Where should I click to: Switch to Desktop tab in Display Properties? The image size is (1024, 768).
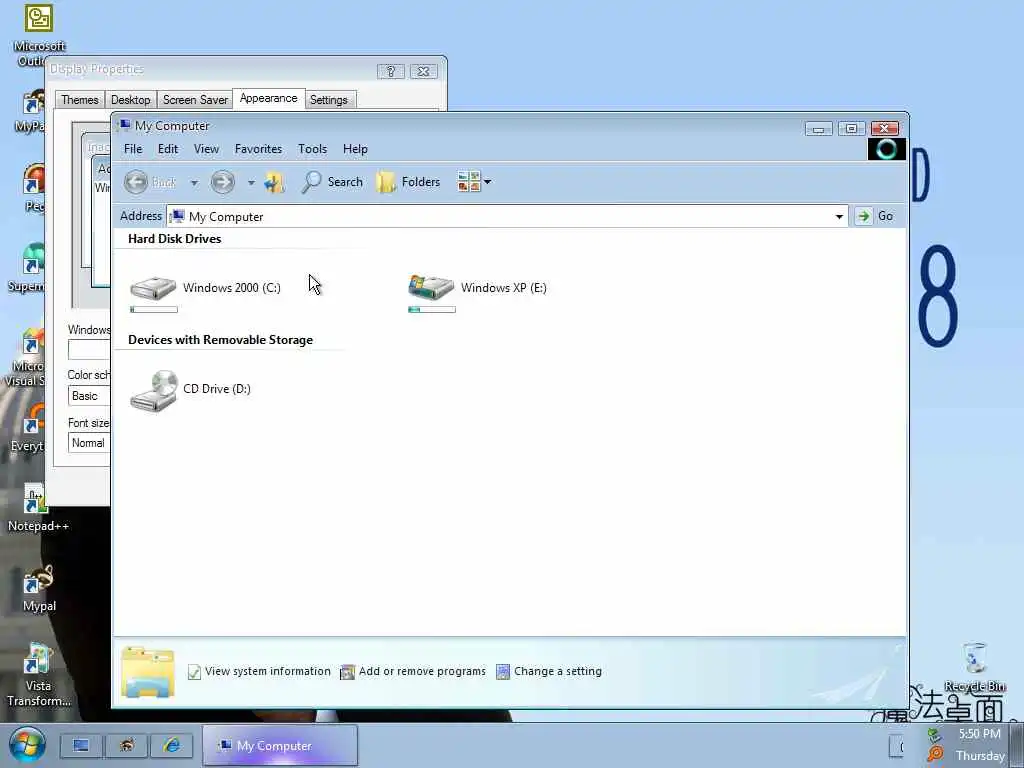coord(131,100)
